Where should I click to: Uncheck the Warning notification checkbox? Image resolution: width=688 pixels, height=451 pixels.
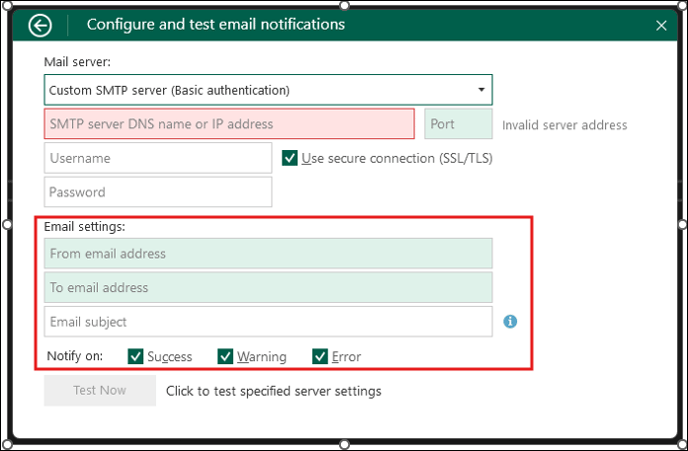[225, 356]
